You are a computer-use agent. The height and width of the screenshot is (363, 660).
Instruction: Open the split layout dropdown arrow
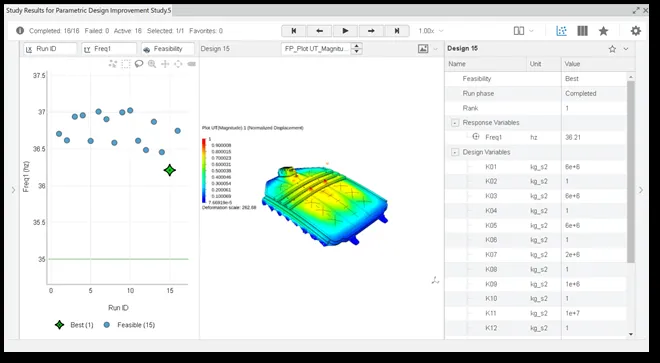531,31
